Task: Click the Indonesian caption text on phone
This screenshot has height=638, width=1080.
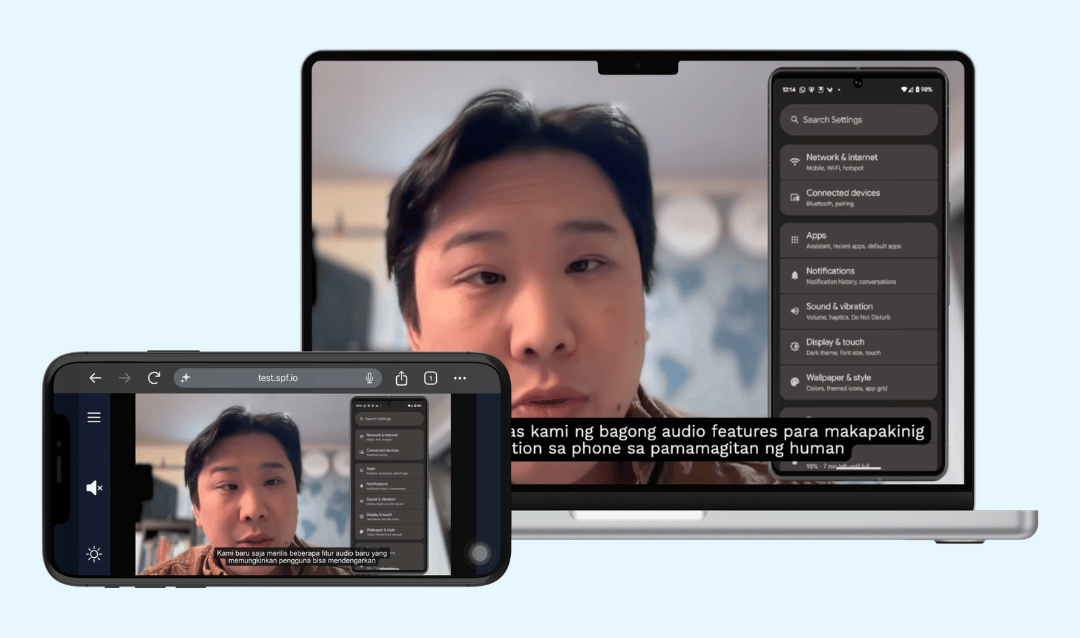Action: 302,557
